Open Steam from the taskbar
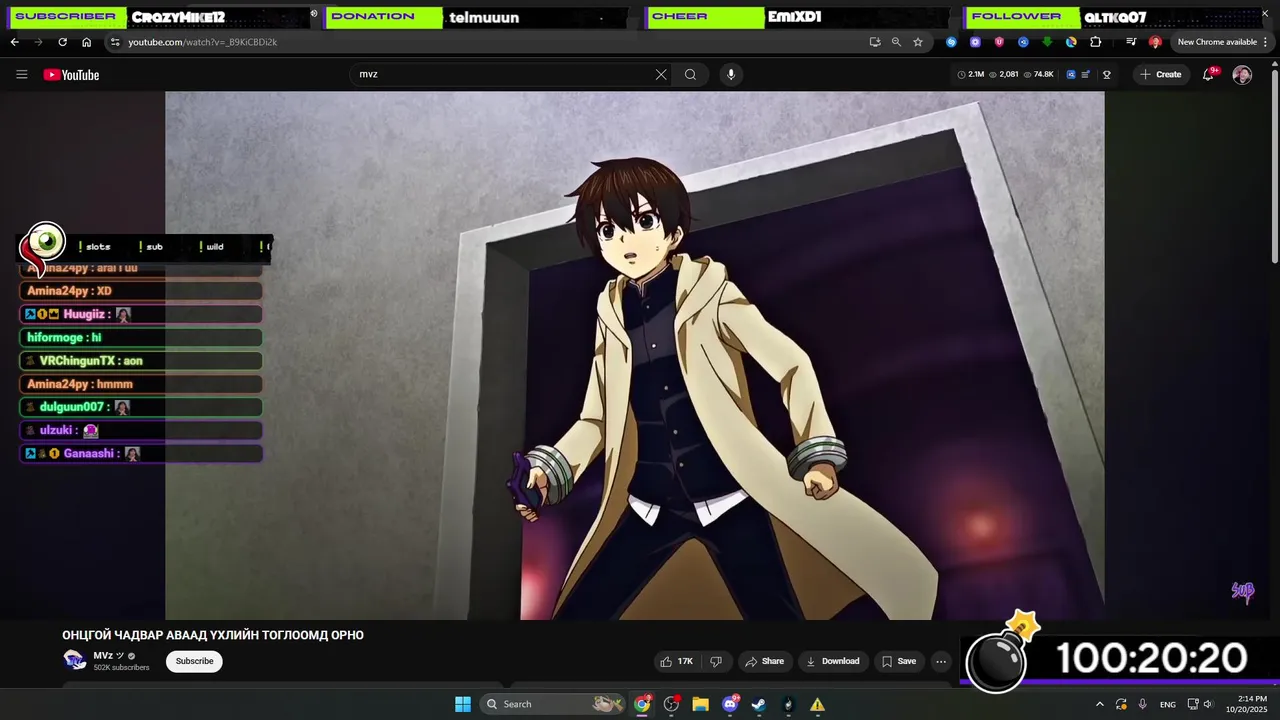 759,704
